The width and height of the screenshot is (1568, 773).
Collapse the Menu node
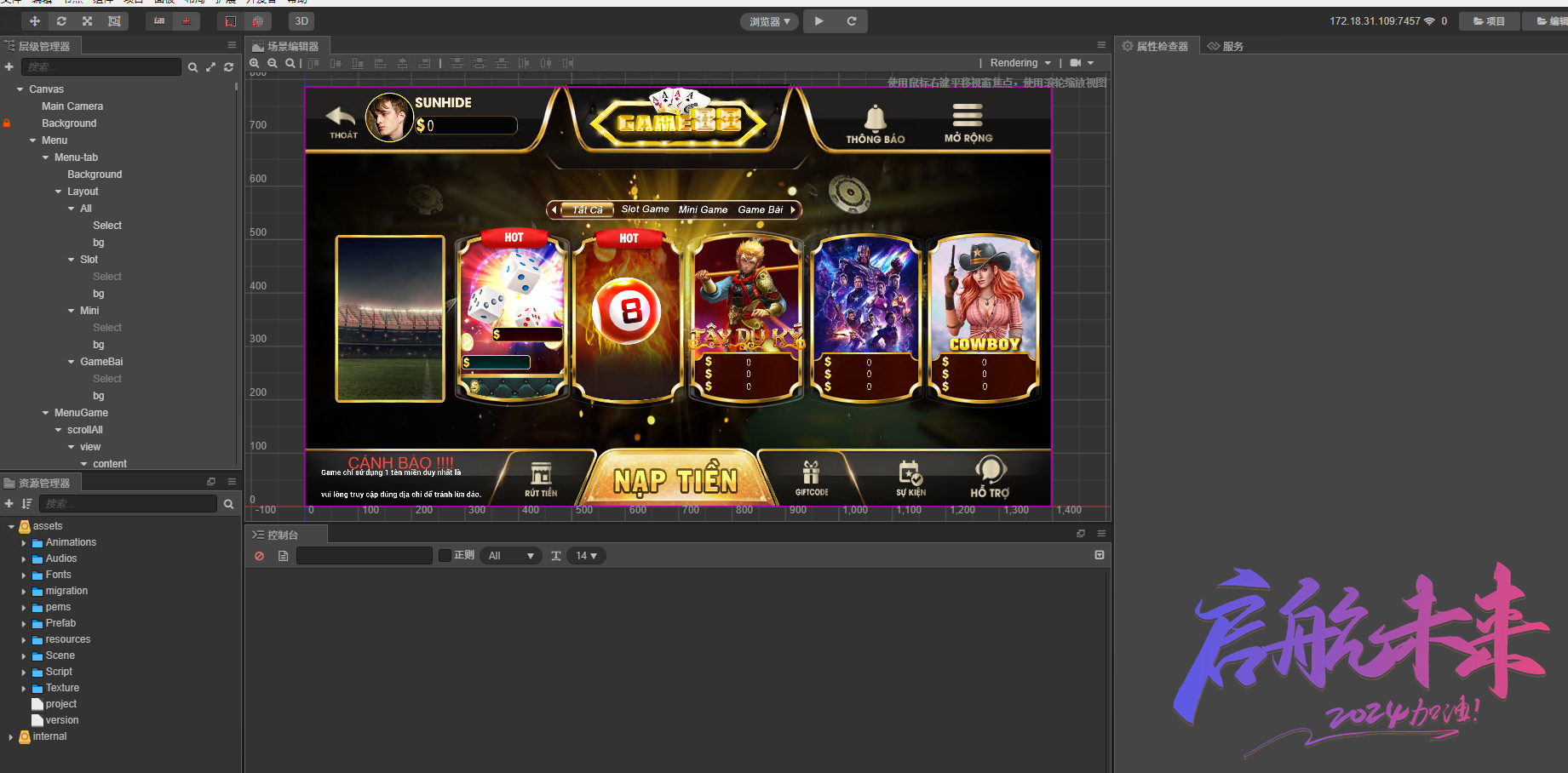click(x=33, y=140)
